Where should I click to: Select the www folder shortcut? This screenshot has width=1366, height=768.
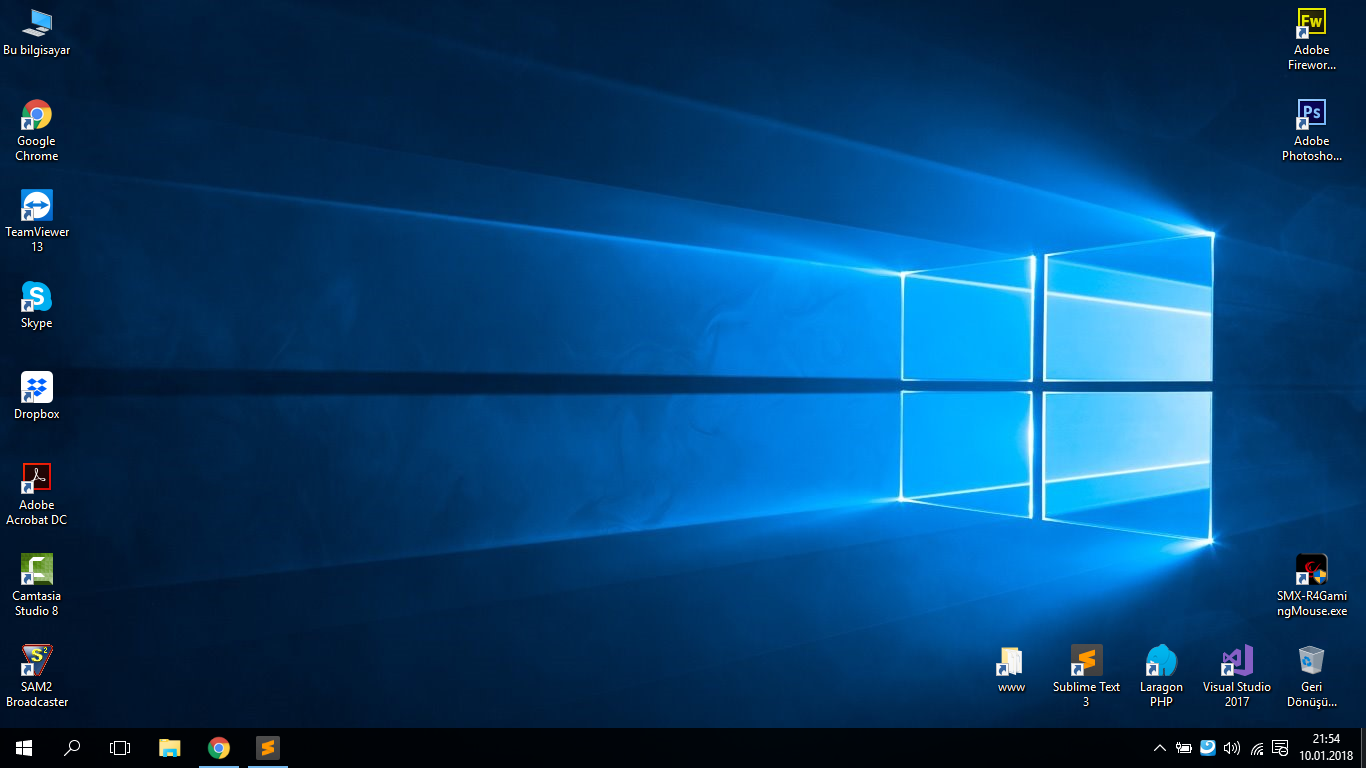(1011, 669)
